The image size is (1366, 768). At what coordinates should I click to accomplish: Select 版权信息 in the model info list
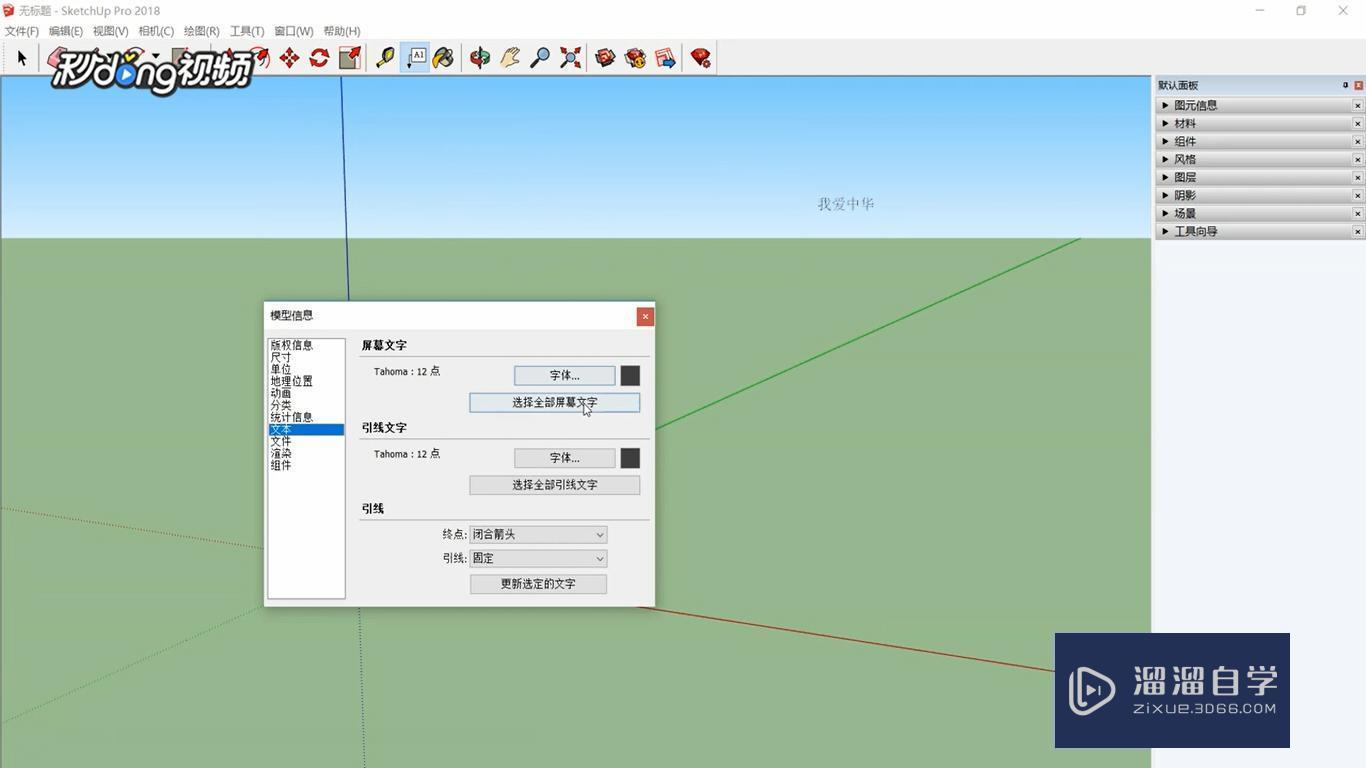pyautogui.click(x=292, y=345)
